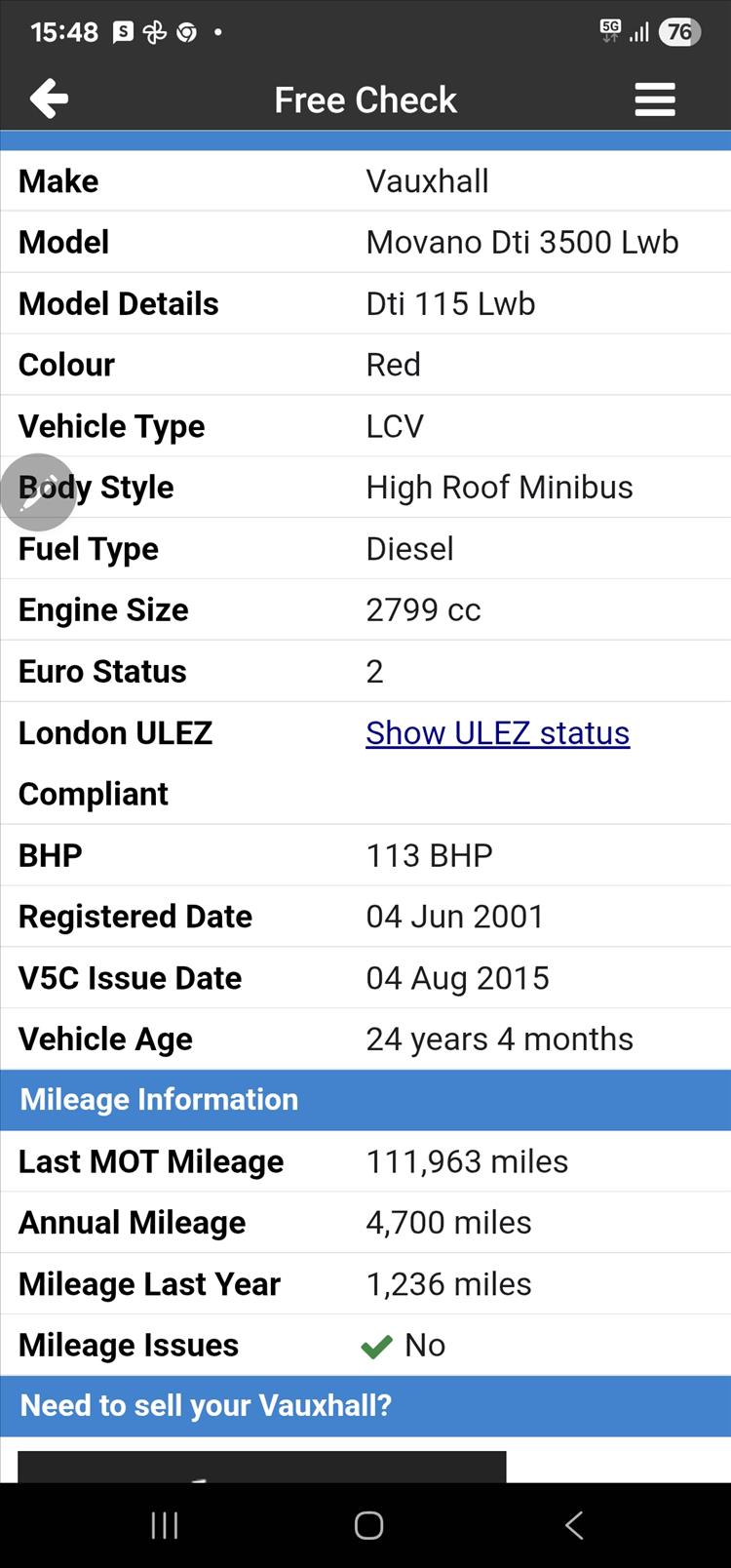Tap the floating pencil edit icon
731x1568 pixels.
pos(37,492)
